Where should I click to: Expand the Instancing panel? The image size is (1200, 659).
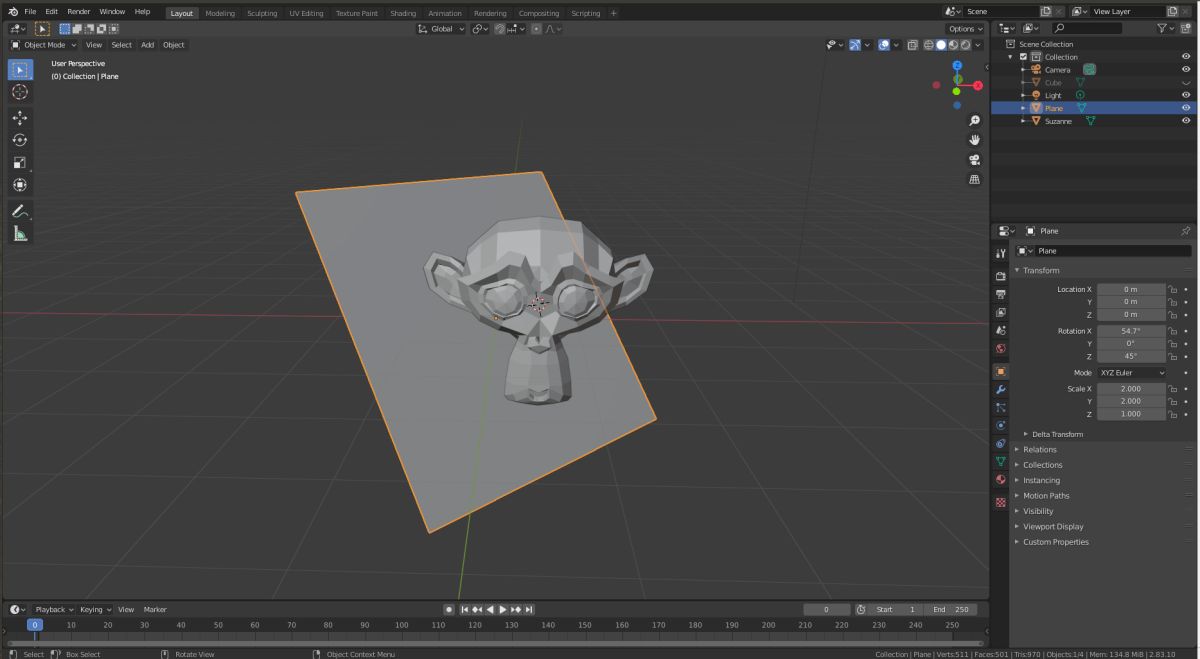click(1041, 480)
